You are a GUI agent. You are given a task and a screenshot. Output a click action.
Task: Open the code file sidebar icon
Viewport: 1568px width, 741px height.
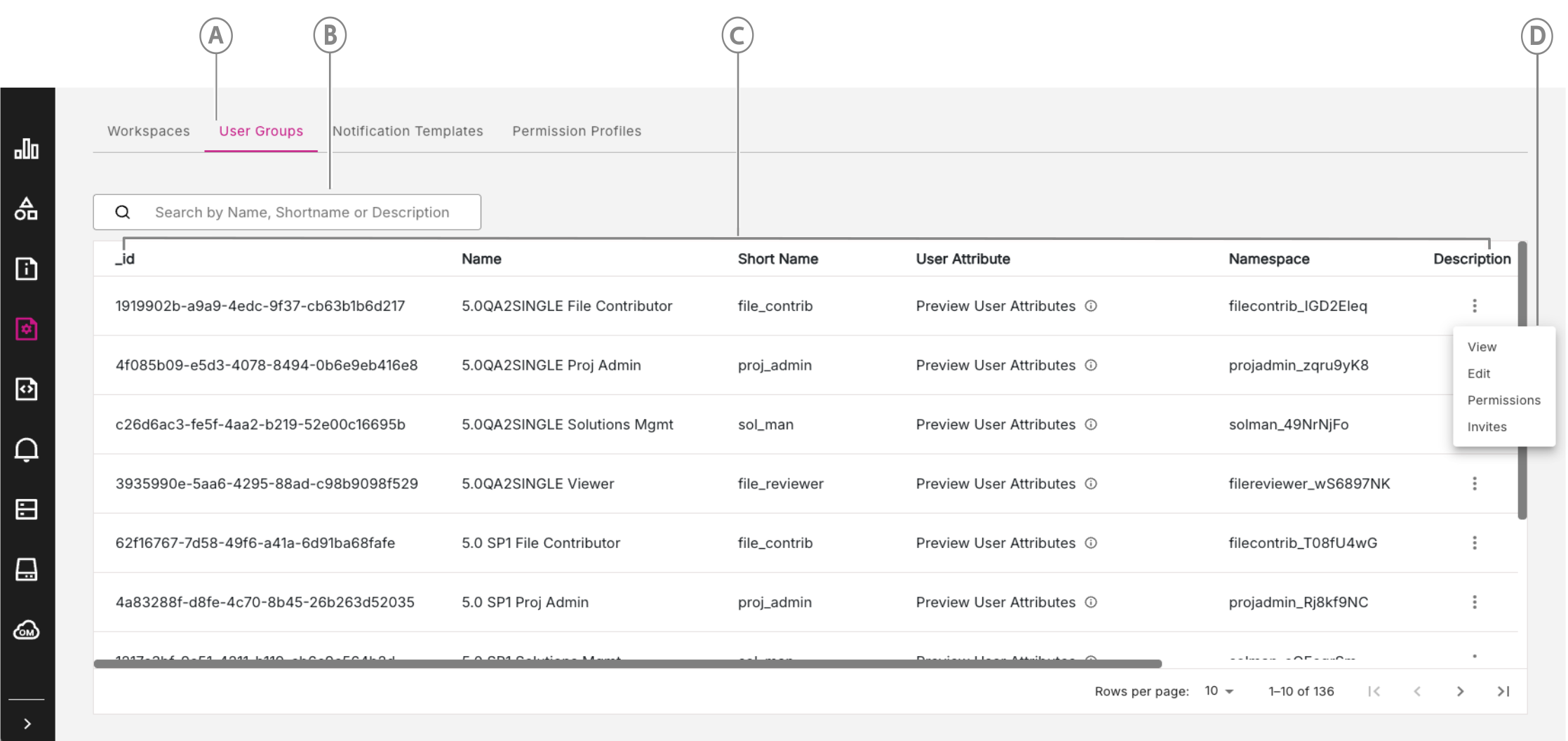27,389
